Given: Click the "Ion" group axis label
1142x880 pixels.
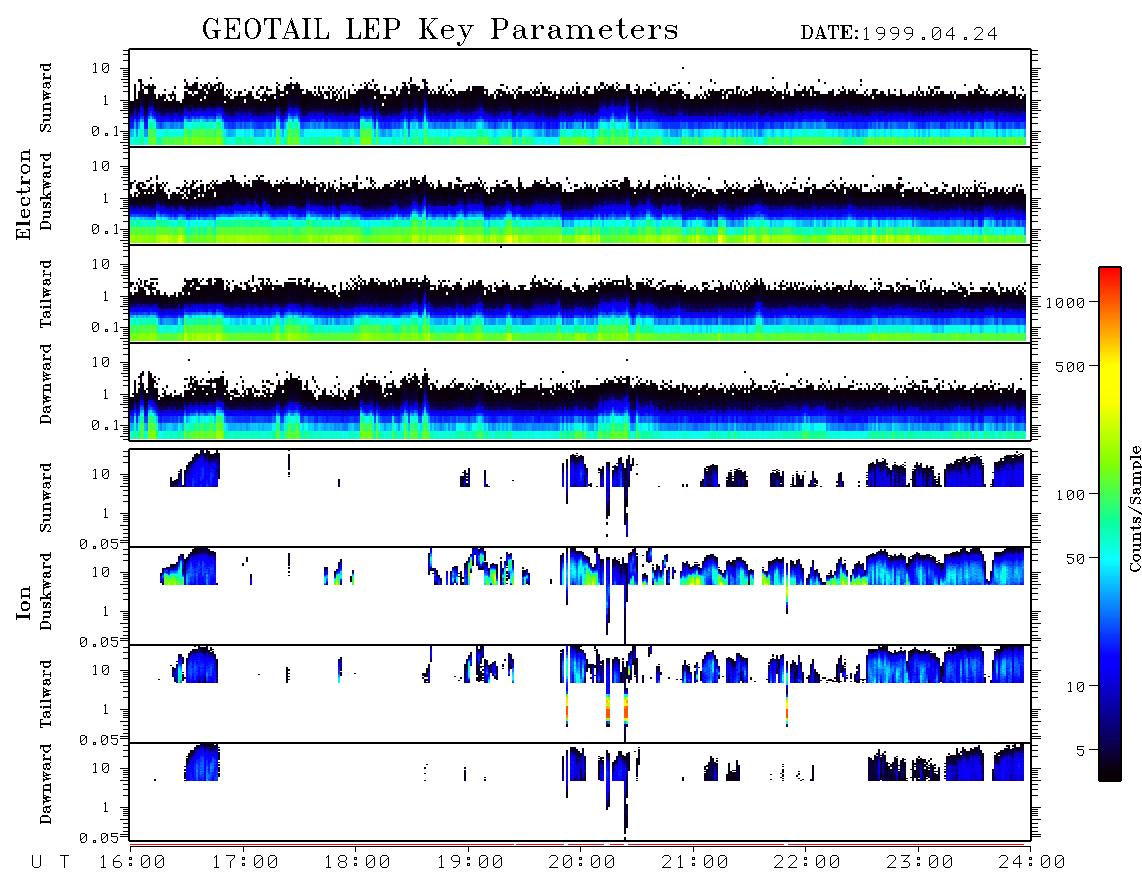Looking at the screenshot, I should coord(23,602).
